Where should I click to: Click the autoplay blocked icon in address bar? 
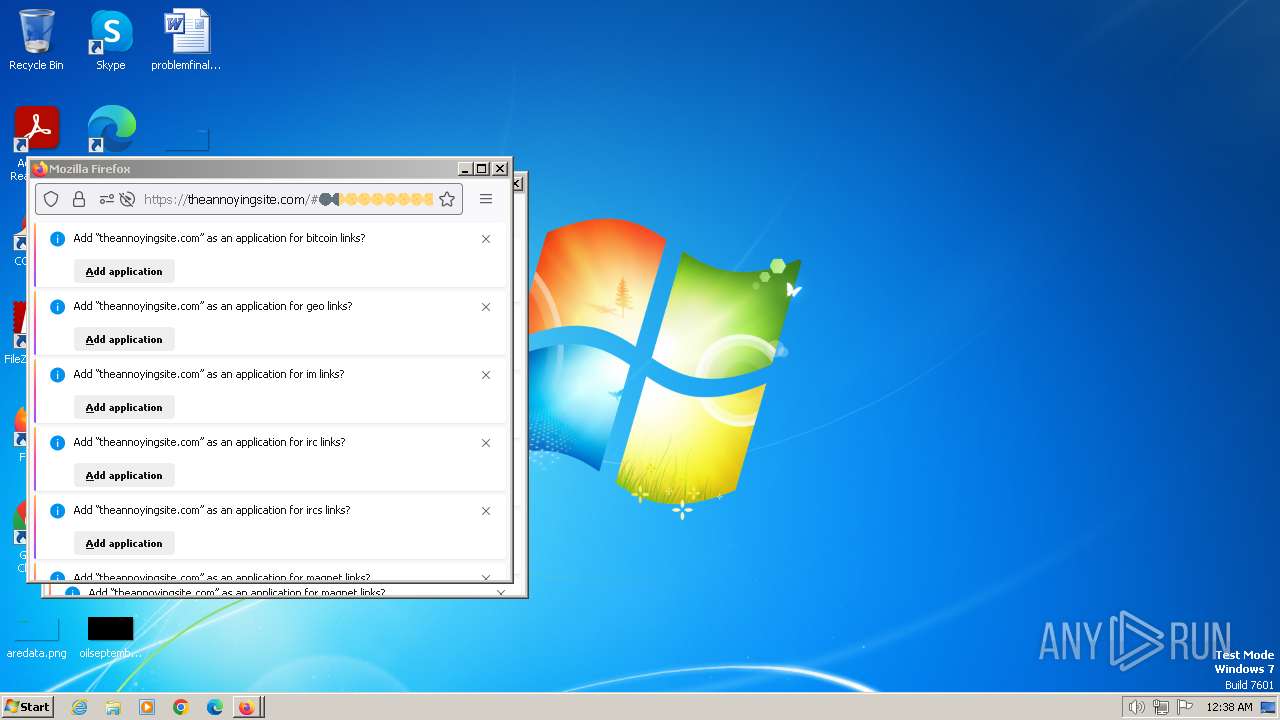coord(127,199)
